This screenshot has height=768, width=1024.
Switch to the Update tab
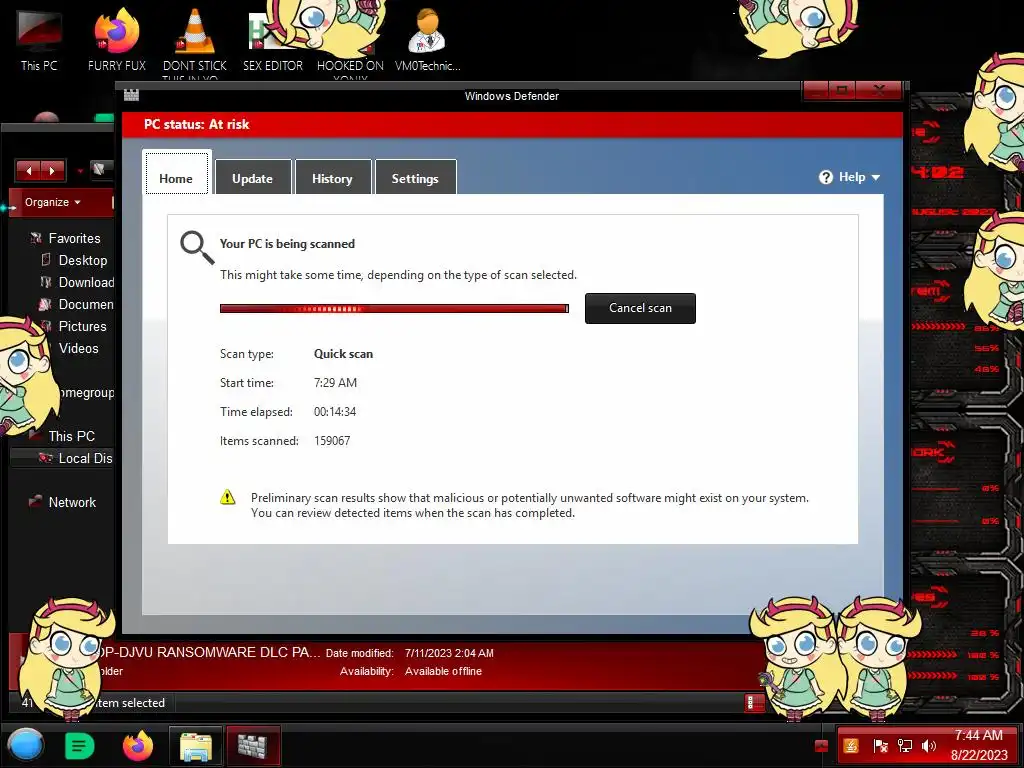253,177
